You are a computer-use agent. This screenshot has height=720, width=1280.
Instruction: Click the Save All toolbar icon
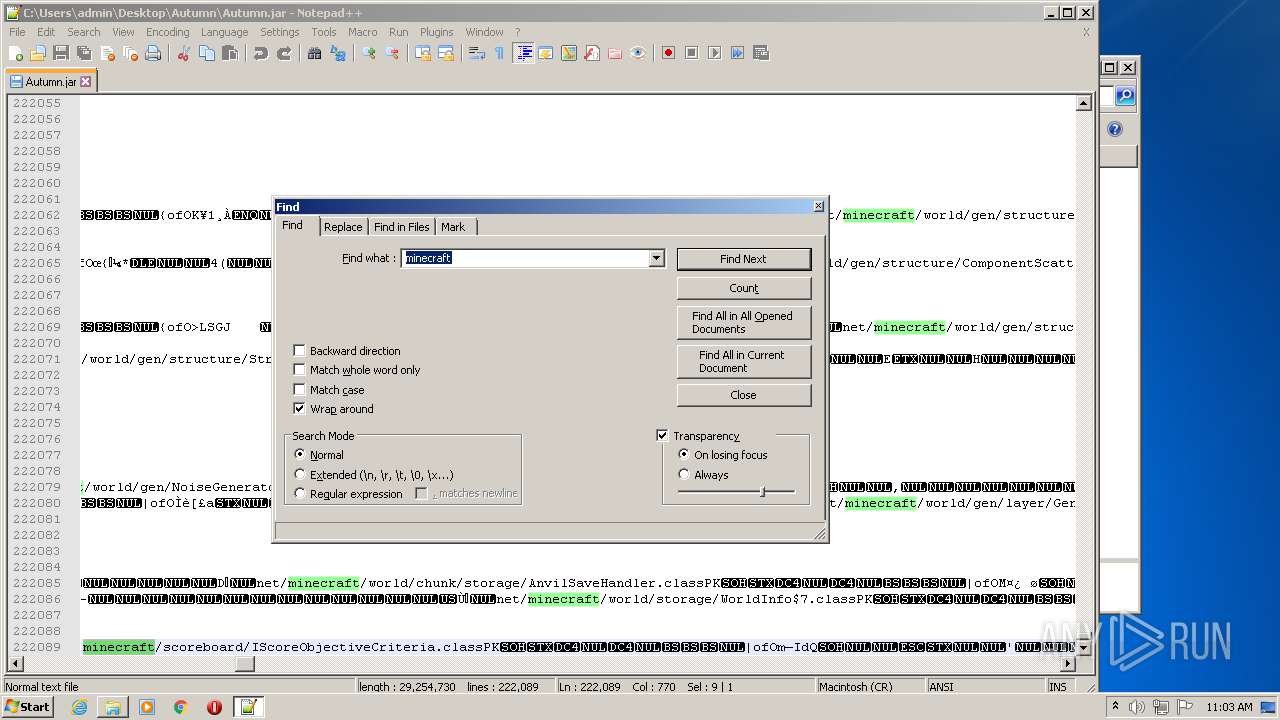(84, 53)
